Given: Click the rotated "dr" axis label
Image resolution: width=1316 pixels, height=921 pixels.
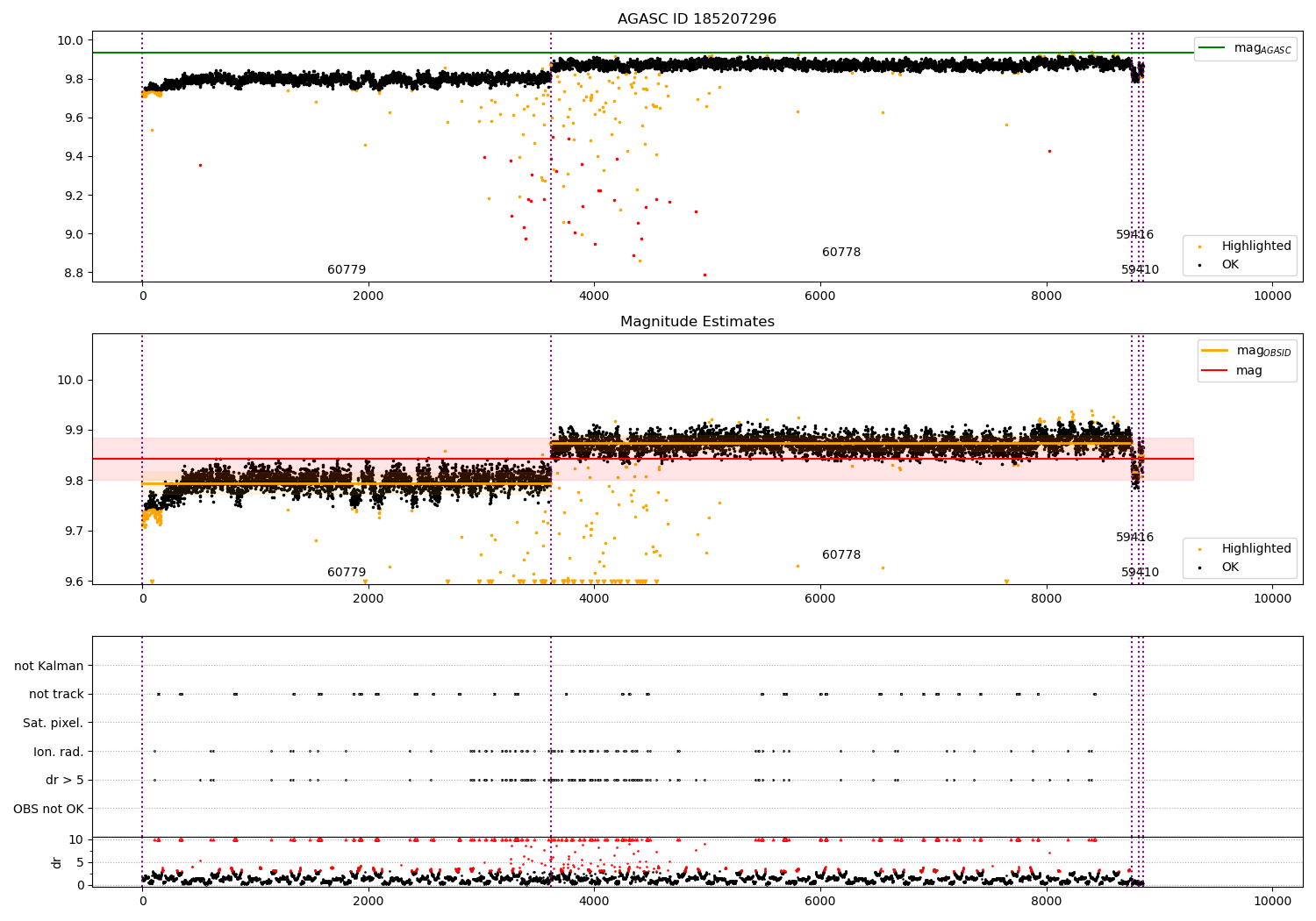Looking at the screenshot, I should point(57,862).
